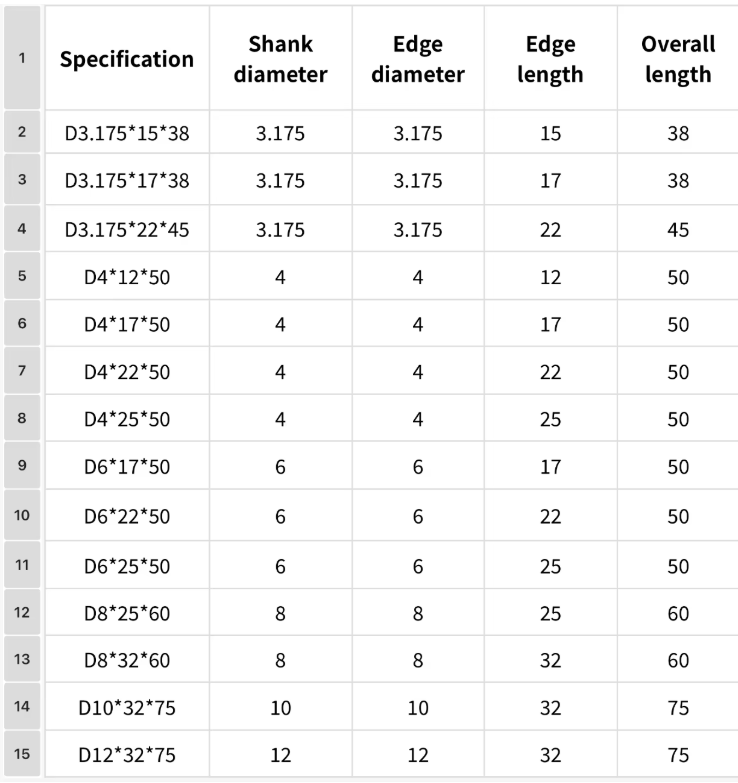Viewport: 738px width, 783px height.
Task: Select cell D3.175*15*38
Action: coord(126,132)
